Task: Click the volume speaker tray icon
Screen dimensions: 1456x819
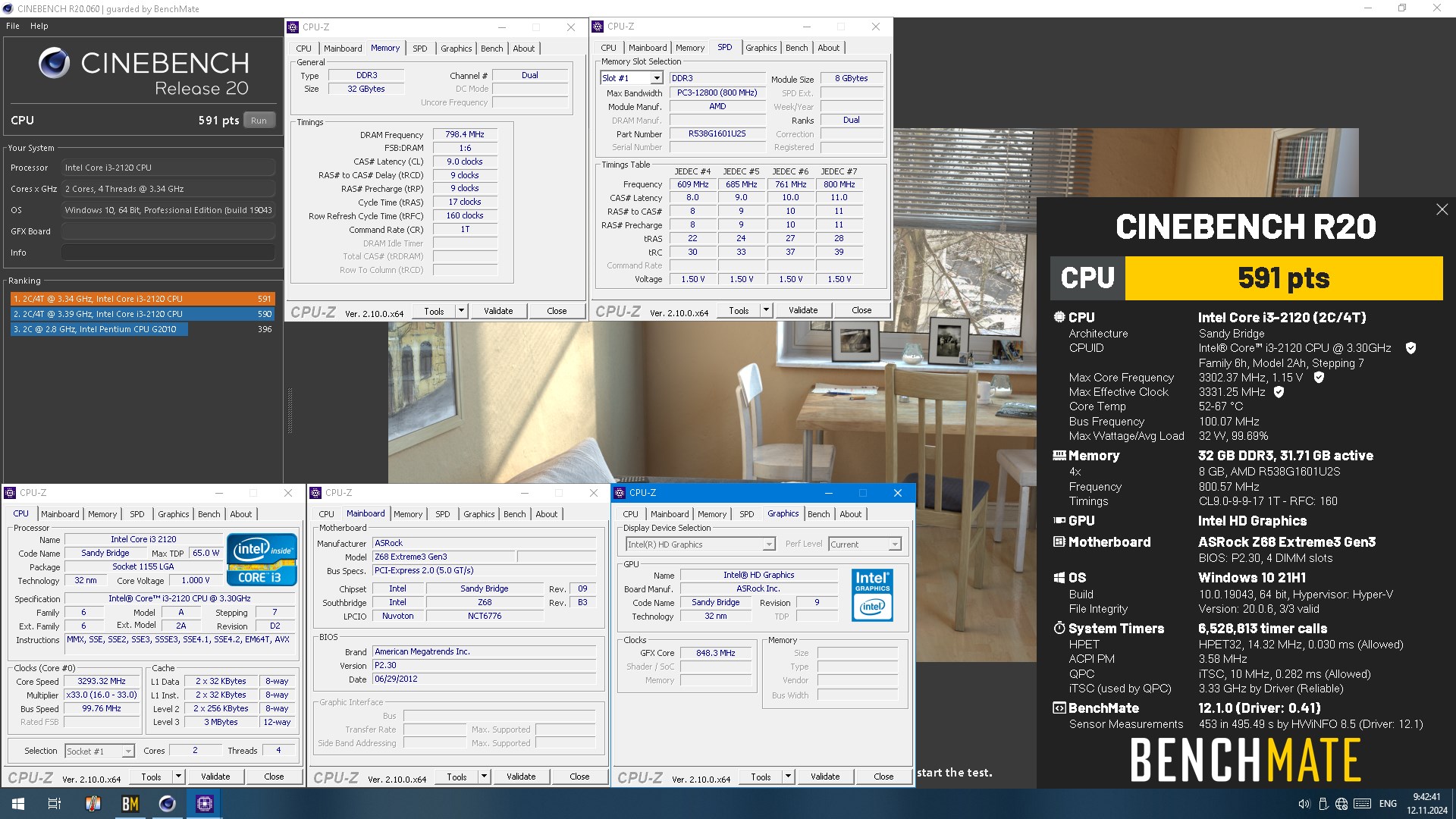Action: pyautogui.click(x=1304, y=804)
